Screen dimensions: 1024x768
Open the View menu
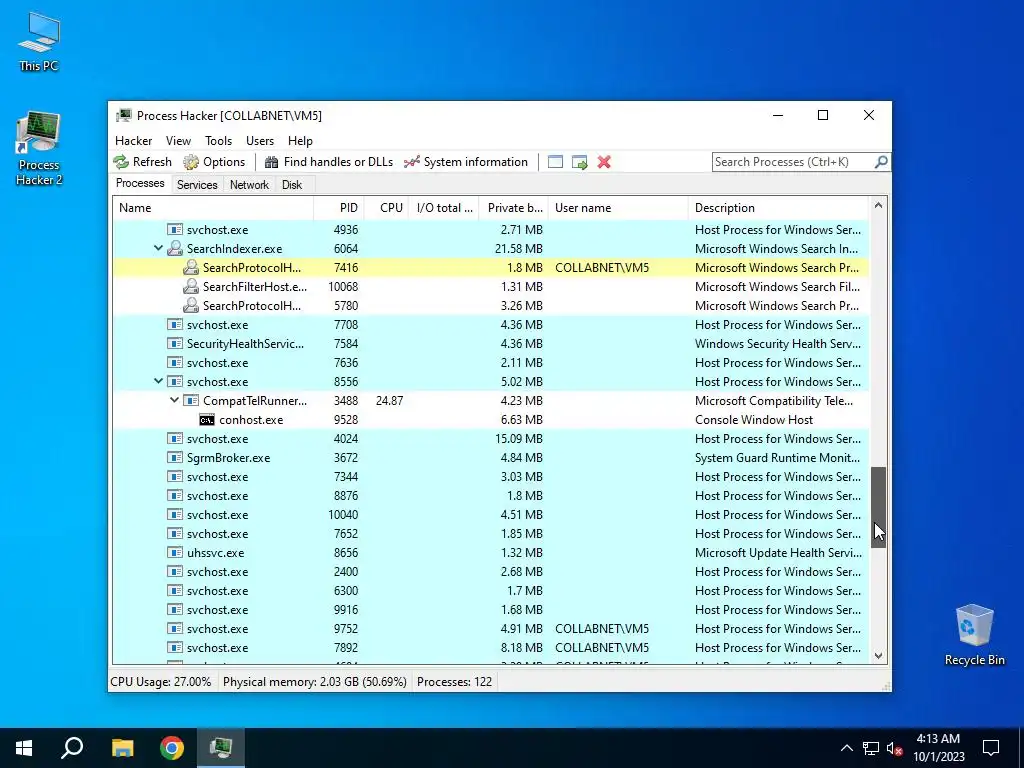point(178,140)
